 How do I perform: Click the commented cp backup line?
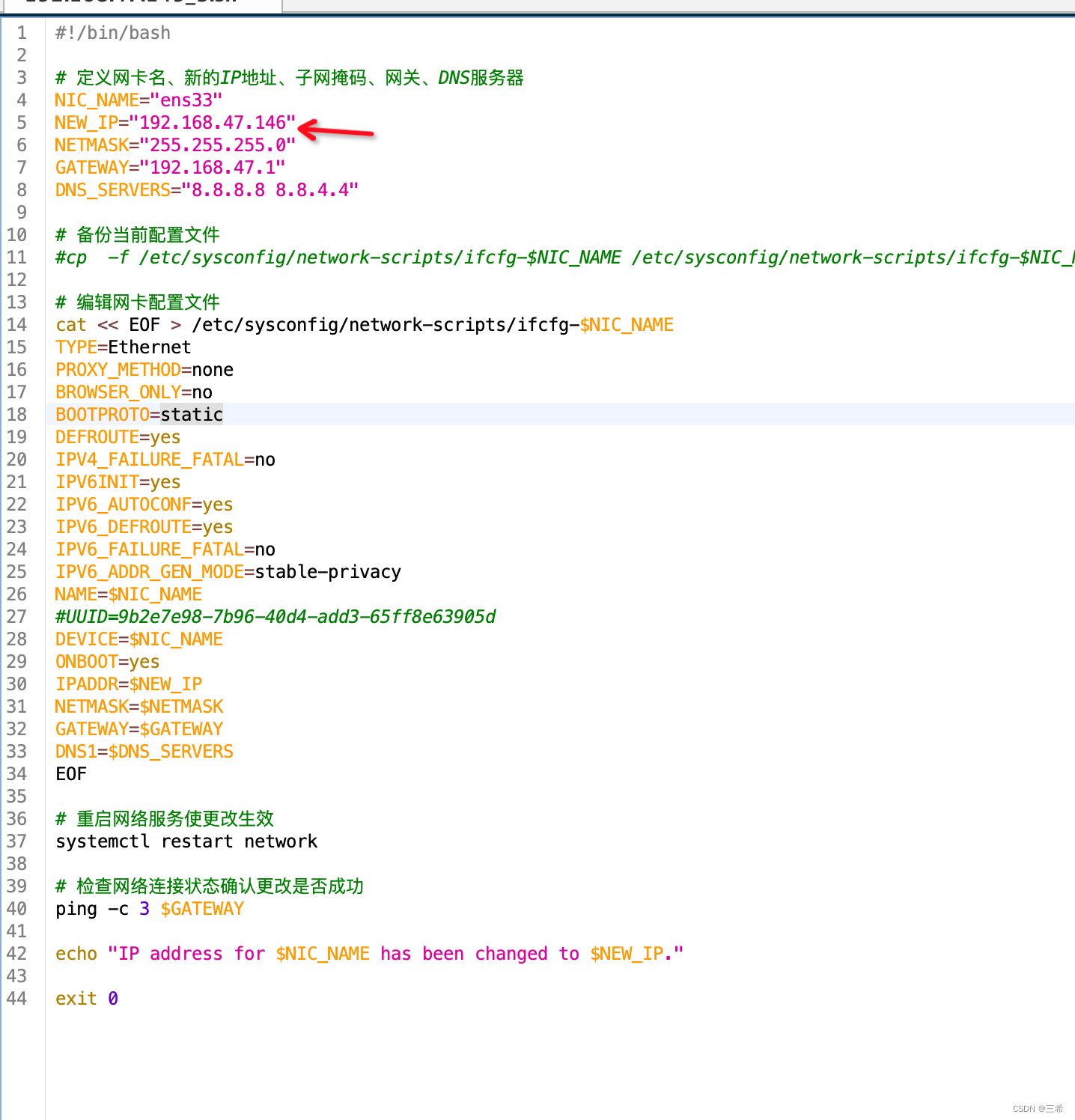click(374, 257)
